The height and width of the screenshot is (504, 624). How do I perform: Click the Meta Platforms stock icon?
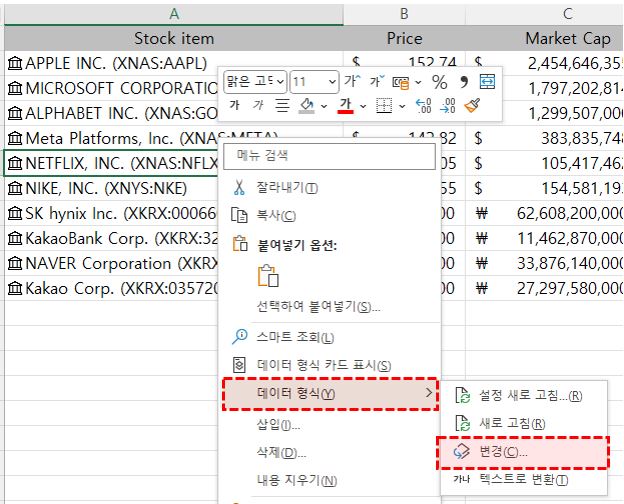[15, 139]
